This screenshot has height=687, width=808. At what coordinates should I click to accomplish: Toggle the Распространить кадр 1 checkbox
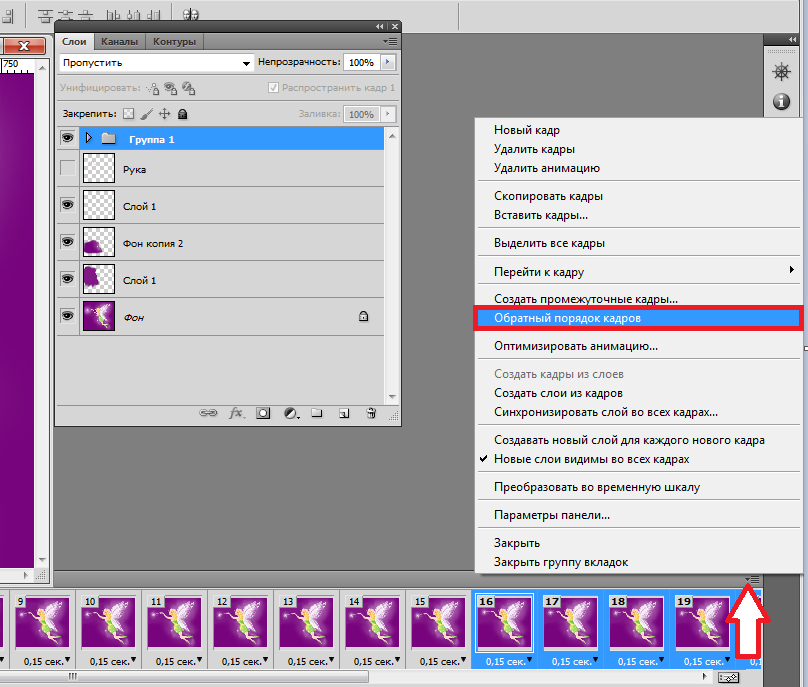click(273, 88)
